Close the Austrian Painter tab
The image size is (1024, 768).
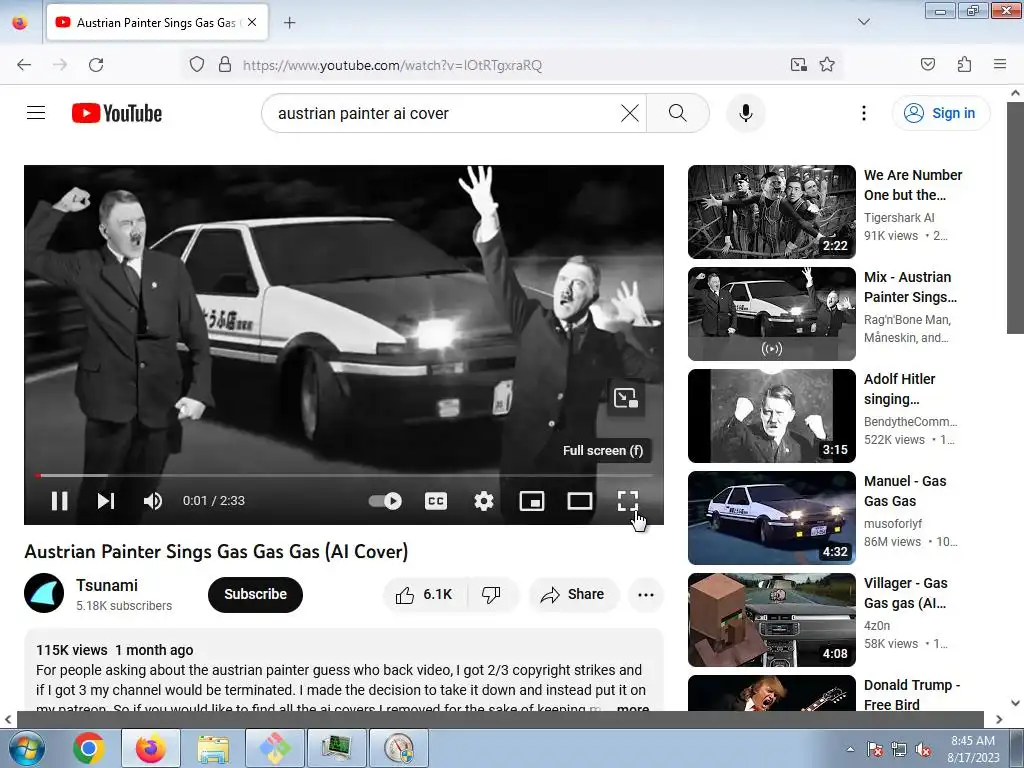(x=252, y=22)
